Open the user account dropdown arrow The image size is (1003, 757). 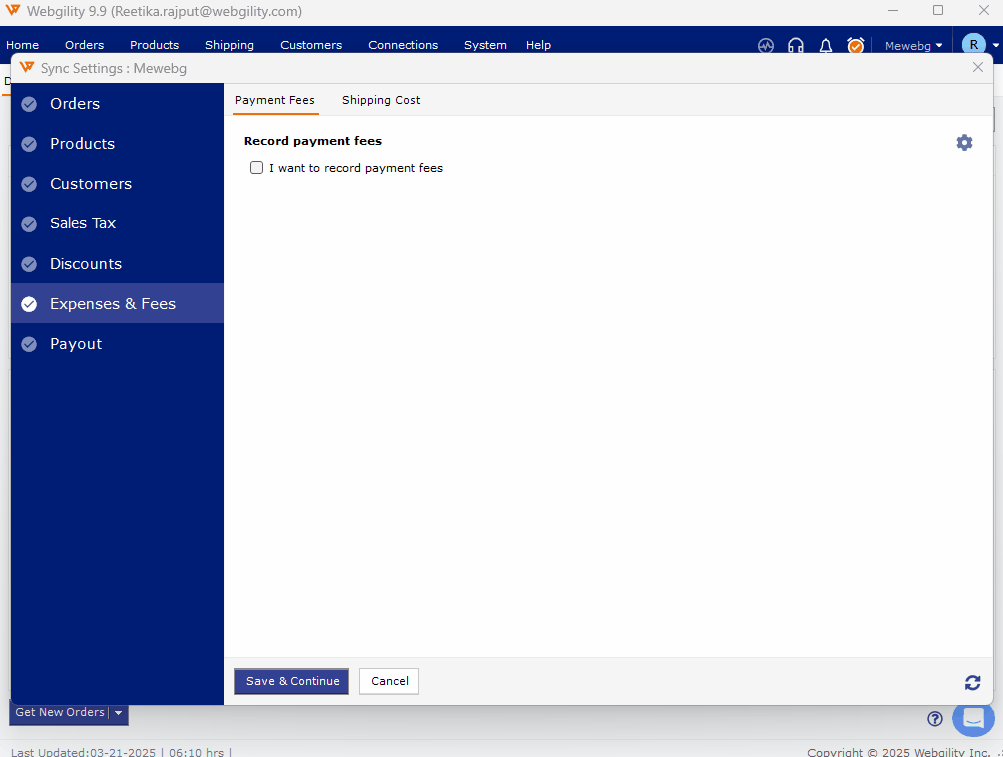(x=995, y=46)
